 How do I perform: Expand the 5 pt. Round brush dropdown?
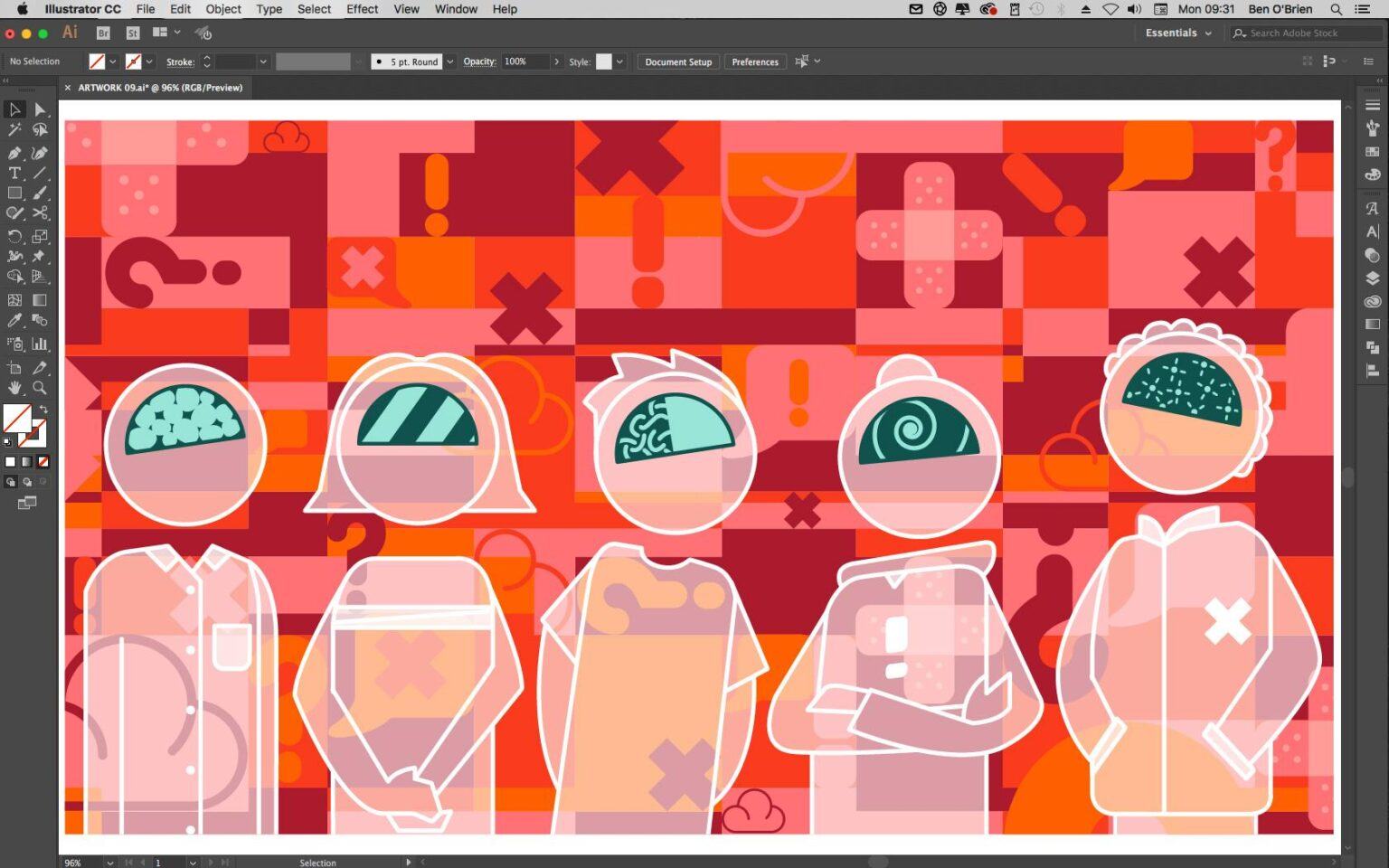(x=449, y=61)
